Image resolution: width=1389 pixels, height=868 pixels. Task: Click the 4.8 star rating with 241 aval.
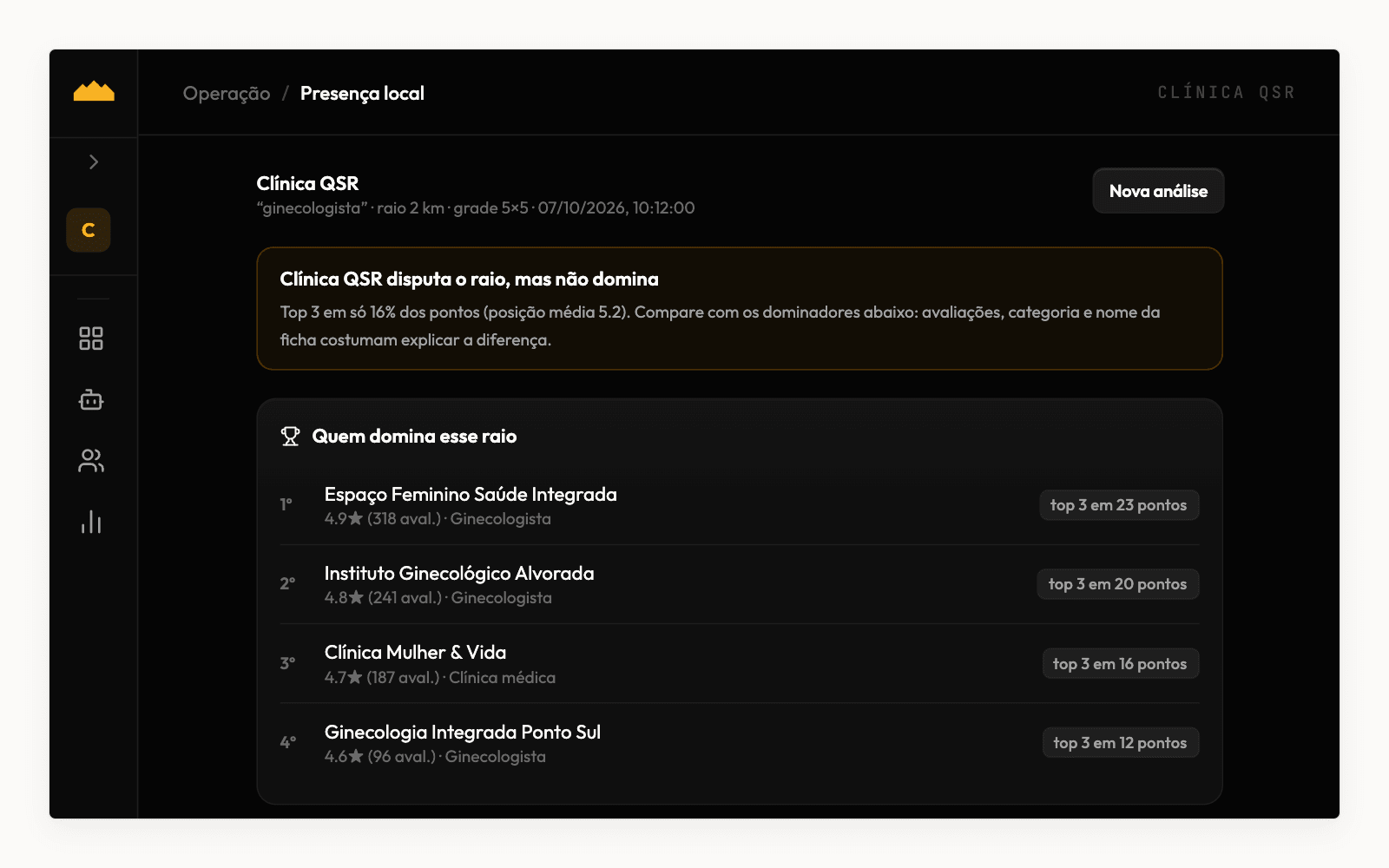click(438, 598)
